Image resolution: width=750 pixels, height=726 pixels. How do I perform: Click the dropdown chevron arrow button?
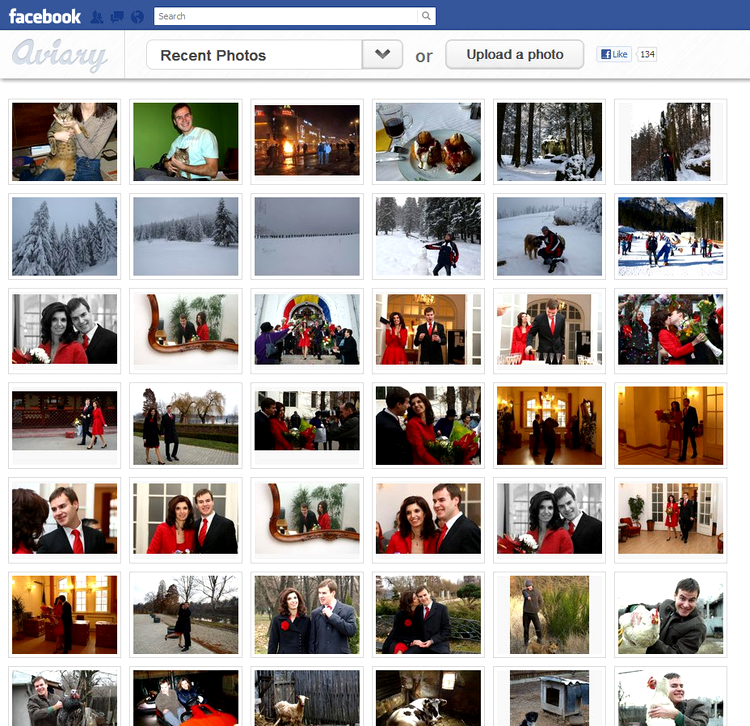(x=382, y=55)
